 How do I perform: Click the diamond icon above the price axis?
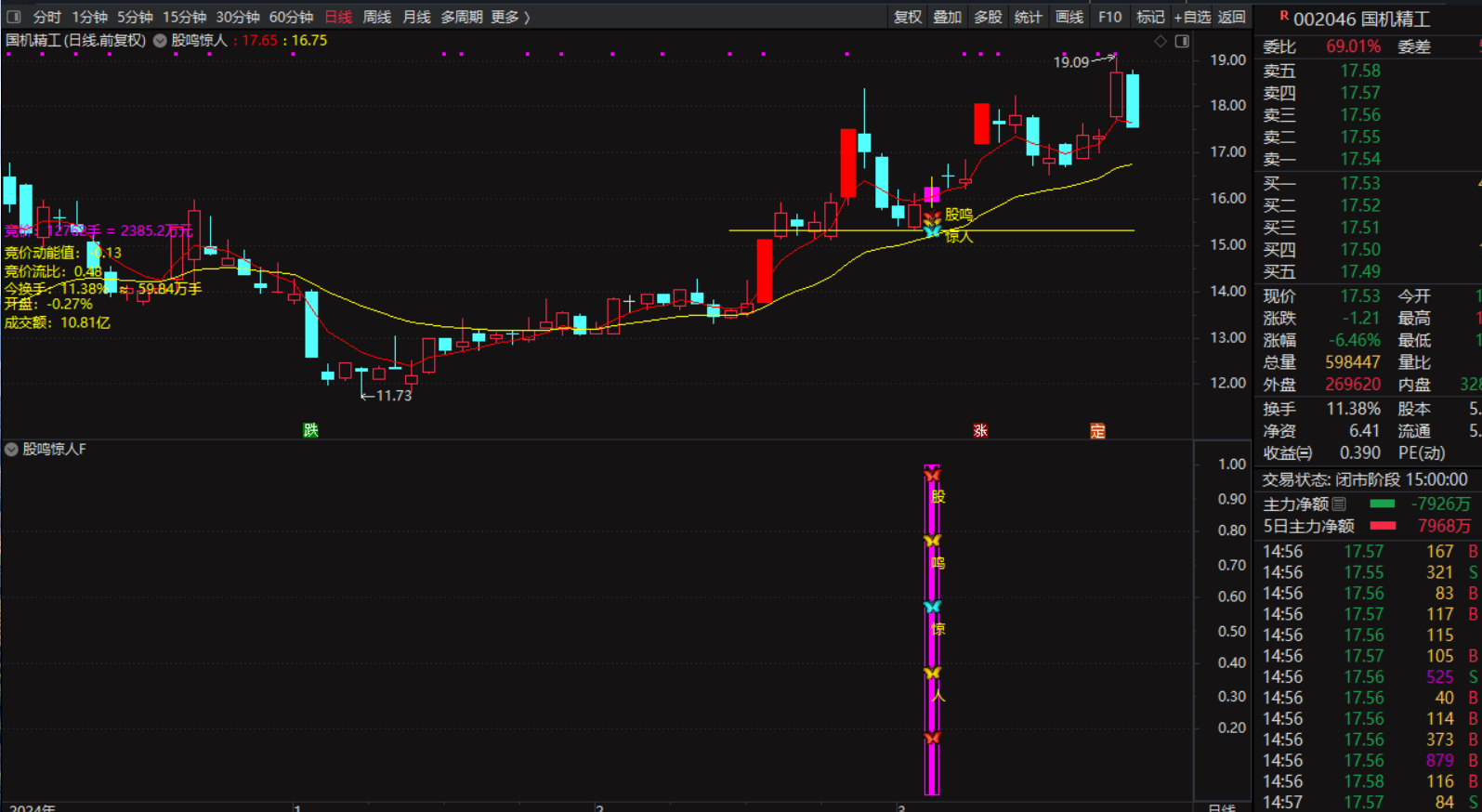tap(1161, 41)
